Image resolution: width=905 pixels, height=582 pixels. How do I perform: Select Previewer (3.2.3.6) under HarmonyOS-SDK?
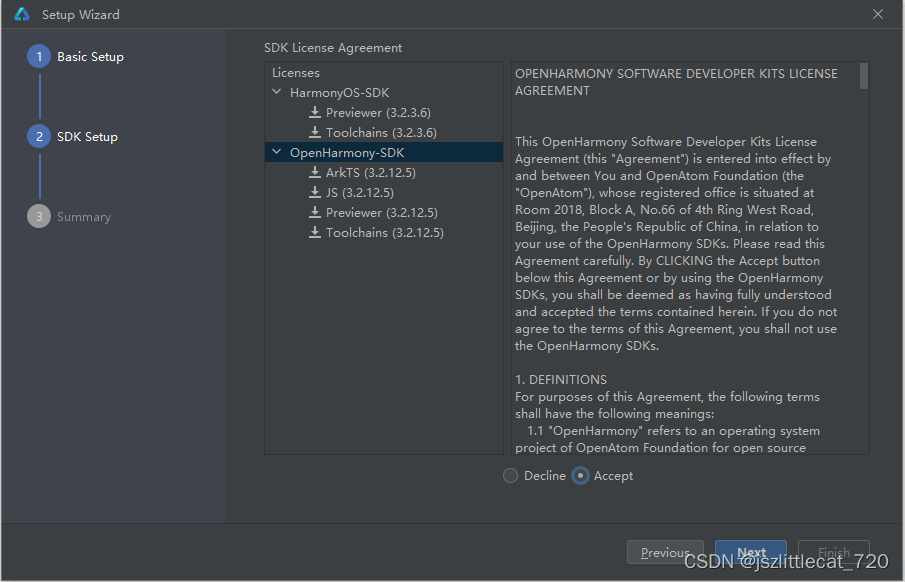[x=378, y=113]
